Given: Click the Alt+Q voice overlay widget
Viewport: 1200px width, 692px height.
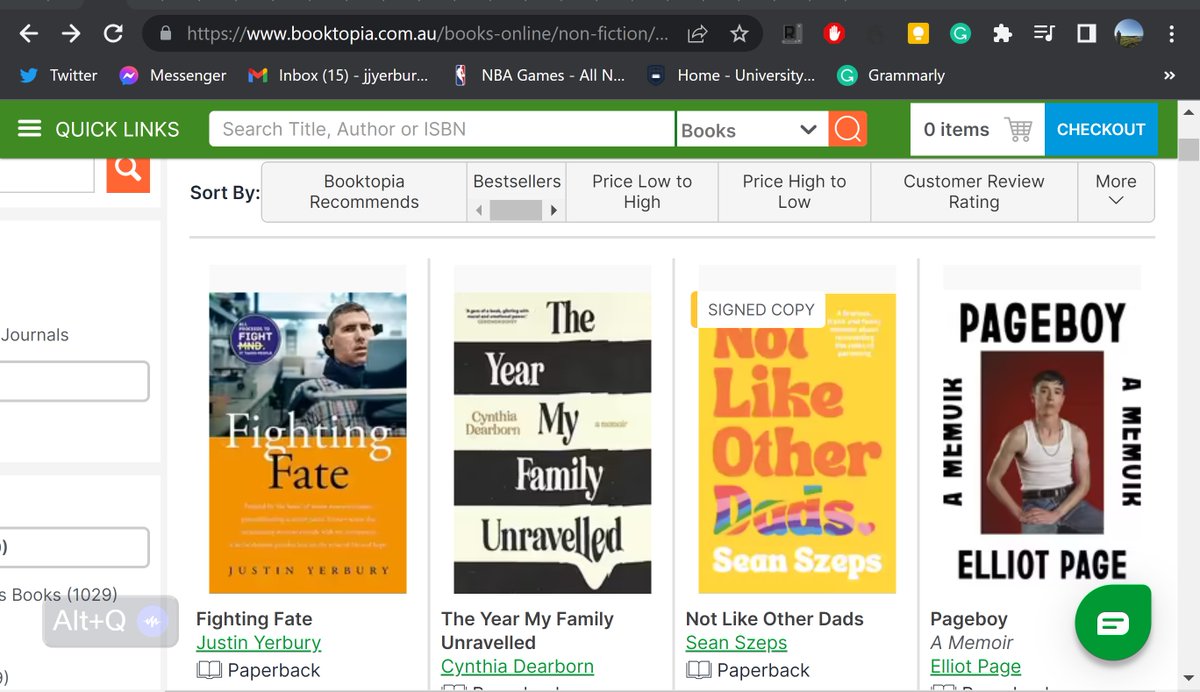Looking at the screenshot, I should [x=110, y=621].
